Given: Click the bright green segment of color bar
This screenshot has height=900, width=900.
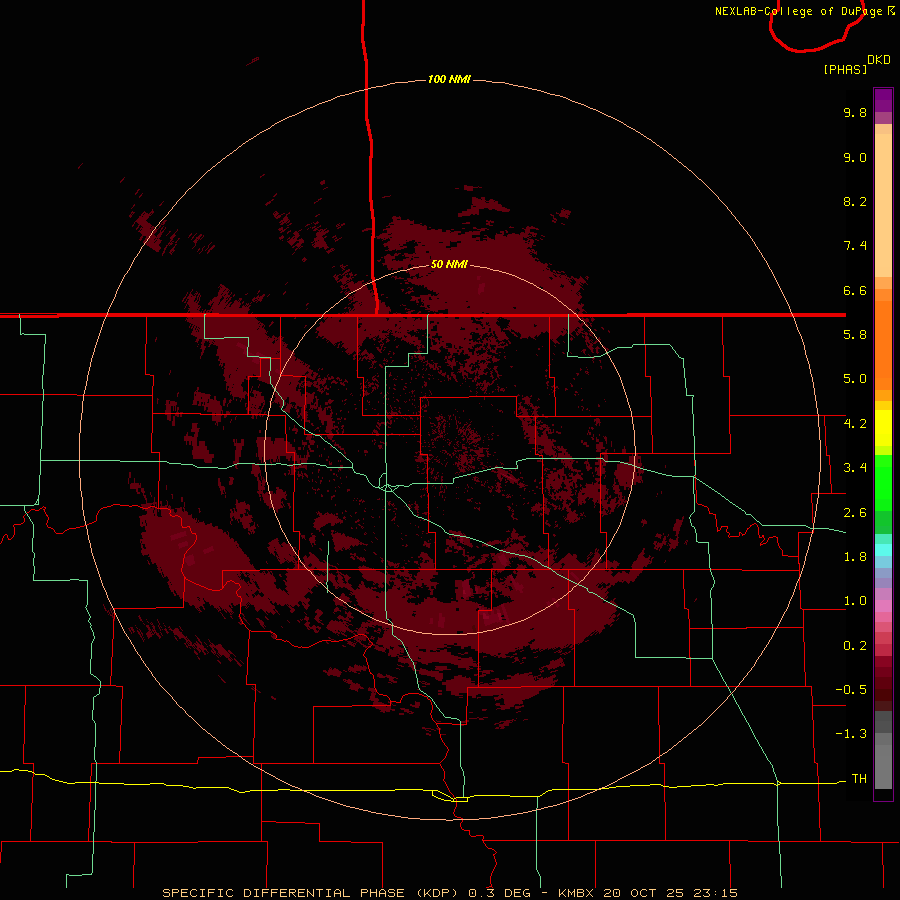Looking at the screenshot, I should [883, 483].
